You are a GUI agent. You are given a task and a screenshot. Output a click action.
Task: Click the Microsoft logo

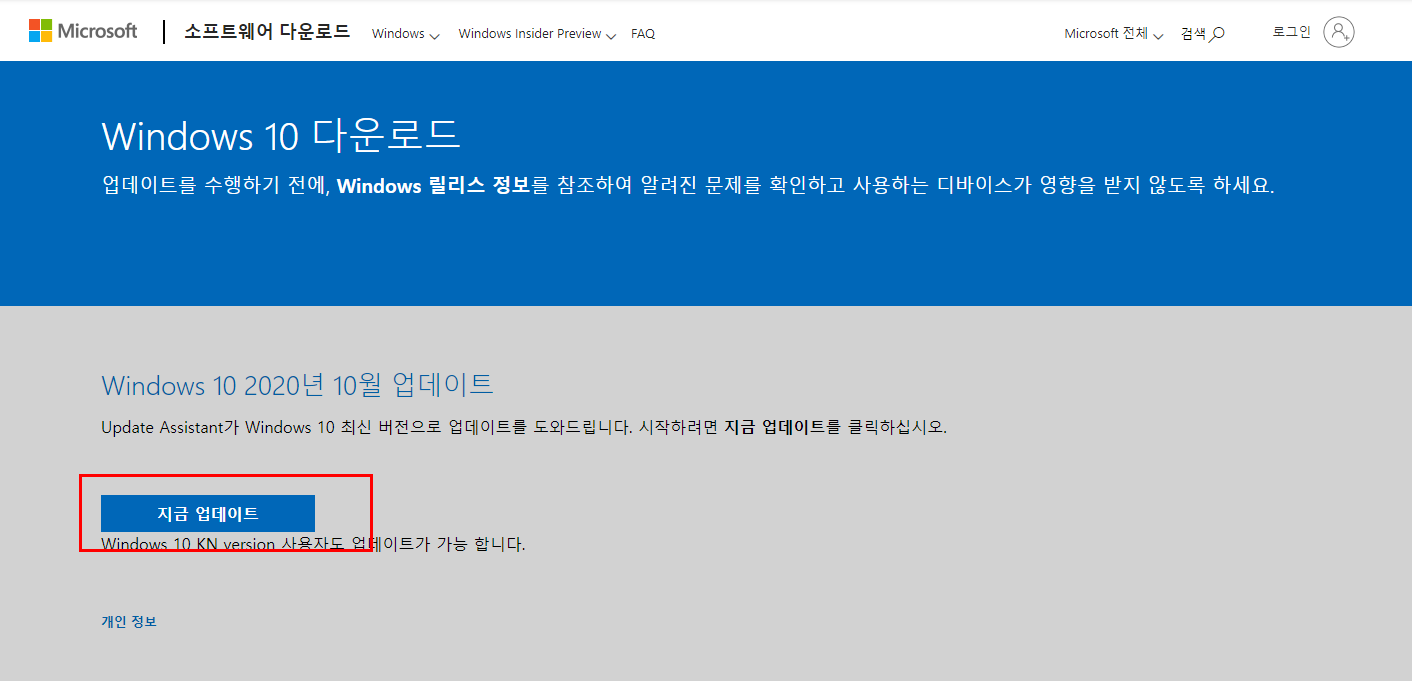(x=83, y=31)
